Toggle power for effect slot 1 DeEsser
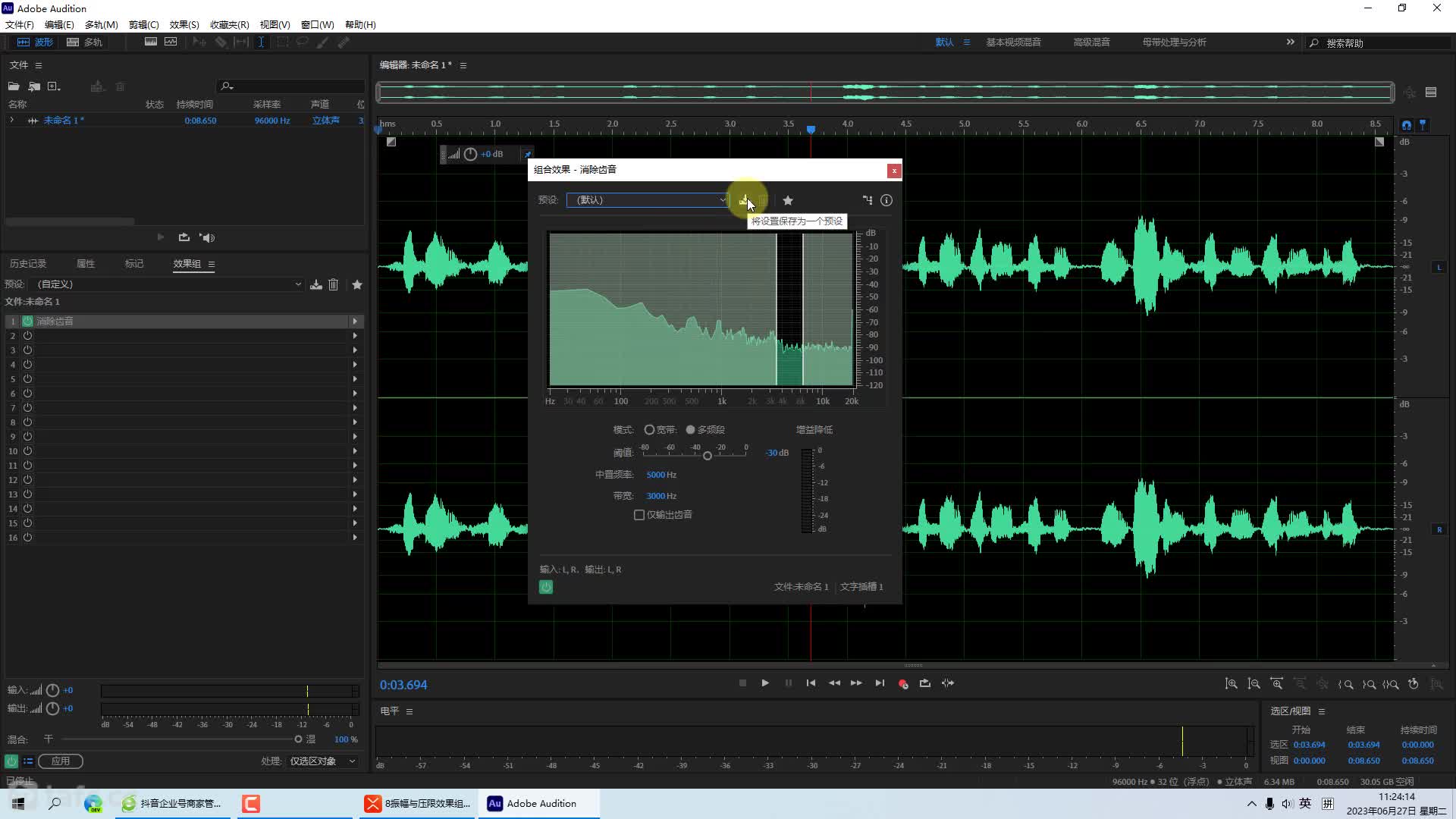Viewport: 1456px width, 819px height. coord(27,322)
